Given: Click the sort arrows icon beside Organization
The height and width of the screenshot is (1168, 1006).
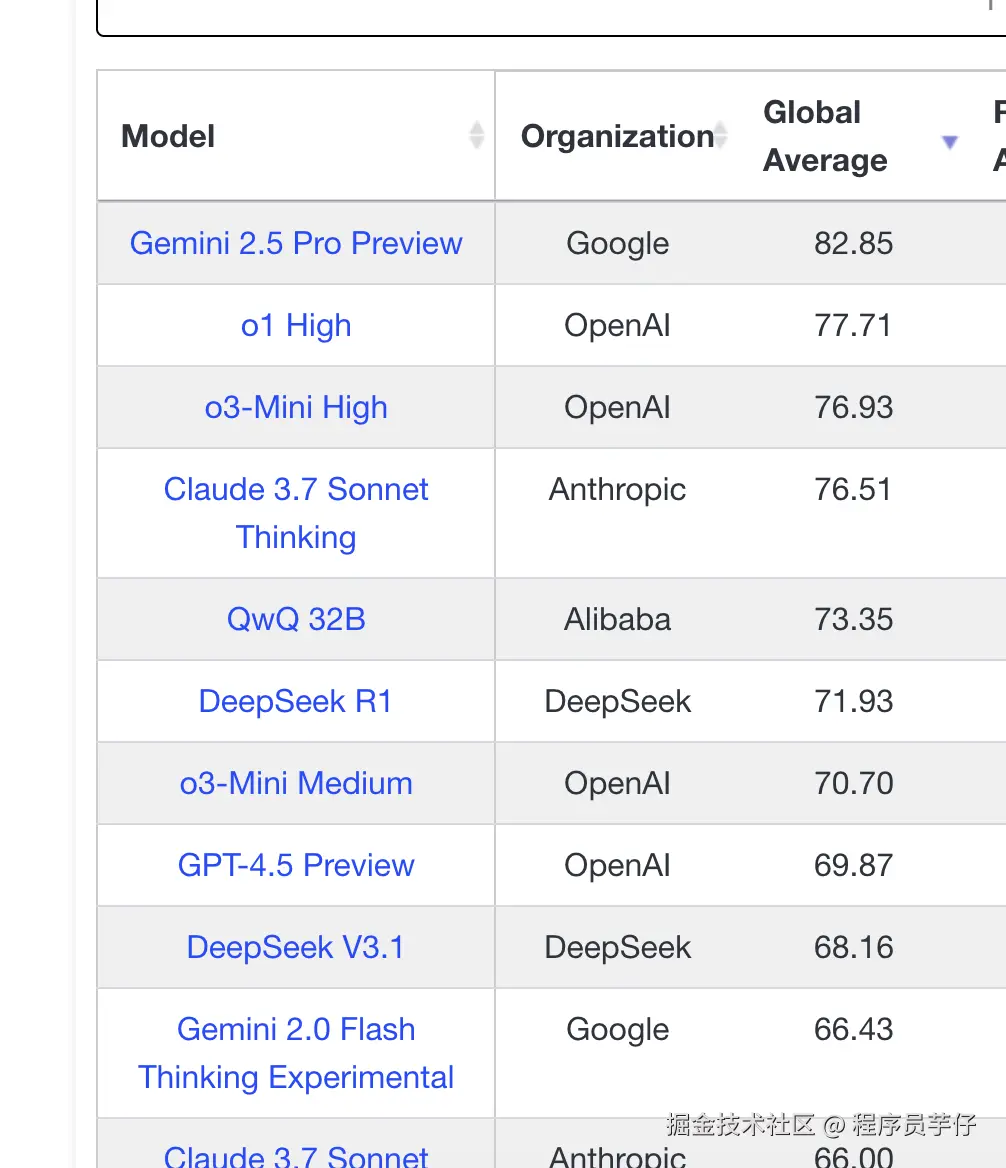Looking at the screenshot, I should pos(719,136).
